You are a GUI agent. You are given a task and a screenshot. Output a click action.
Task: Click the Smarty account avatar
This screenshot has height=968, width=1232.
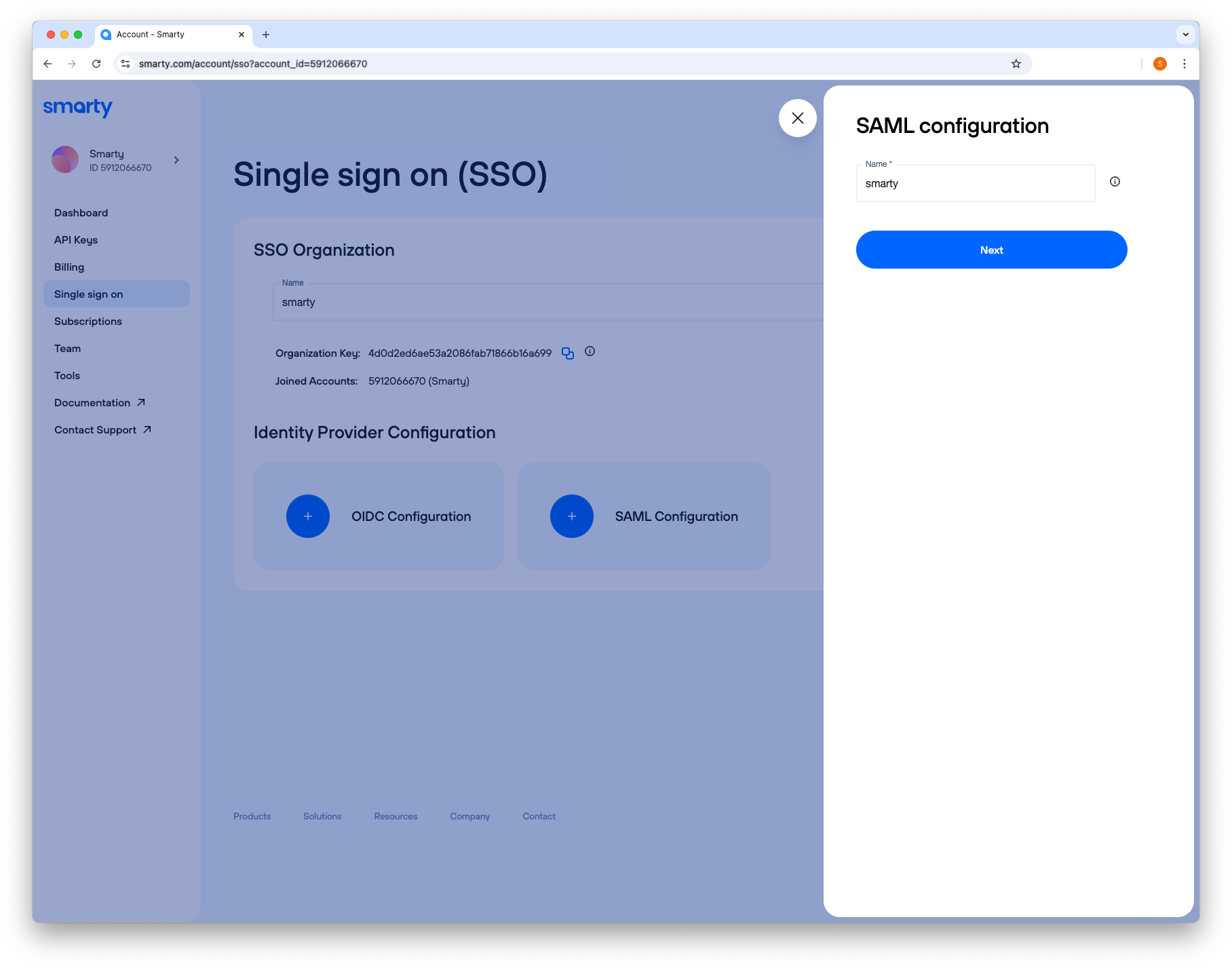click(65, 159)
